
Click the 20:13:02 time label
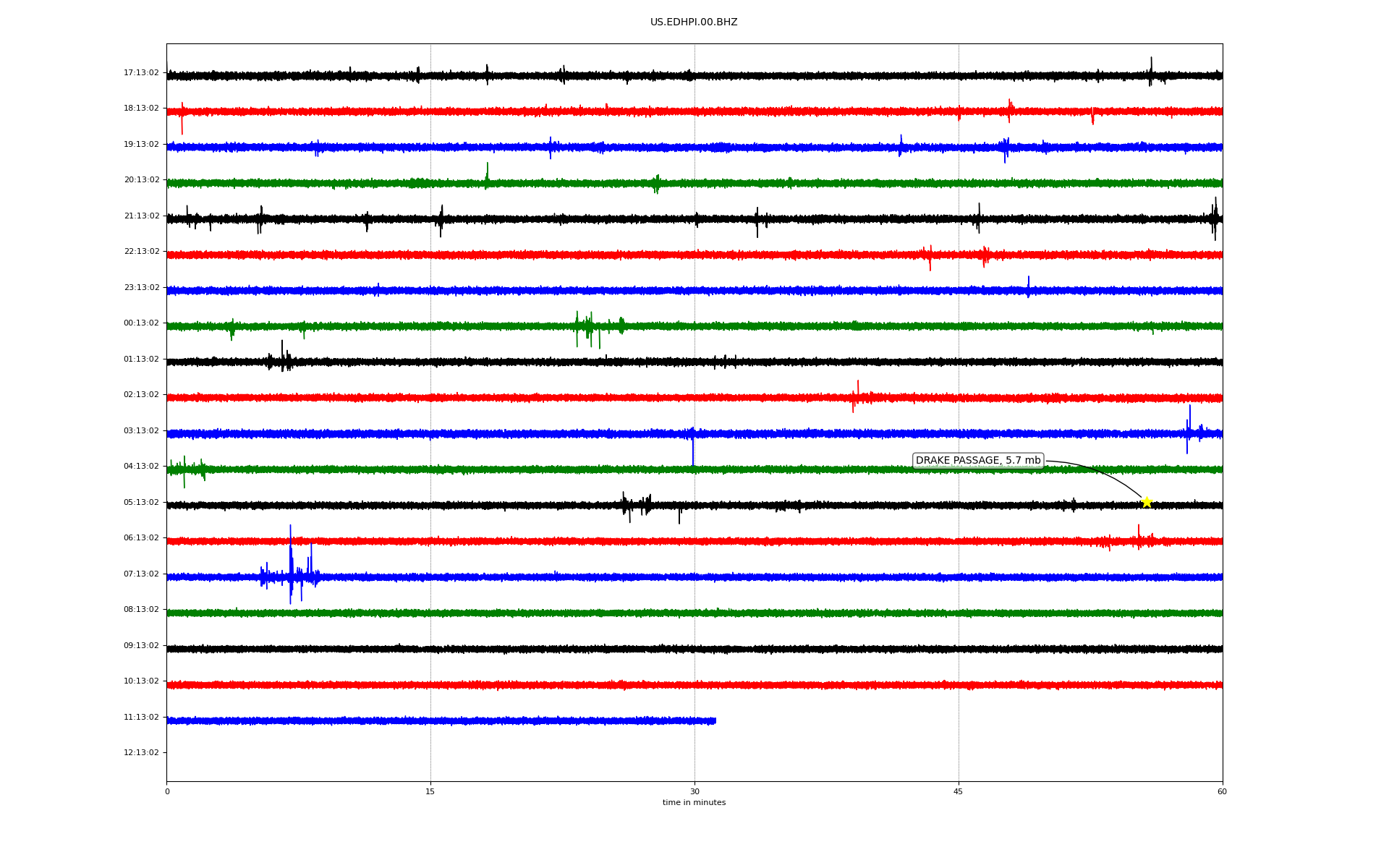(141, 180)
